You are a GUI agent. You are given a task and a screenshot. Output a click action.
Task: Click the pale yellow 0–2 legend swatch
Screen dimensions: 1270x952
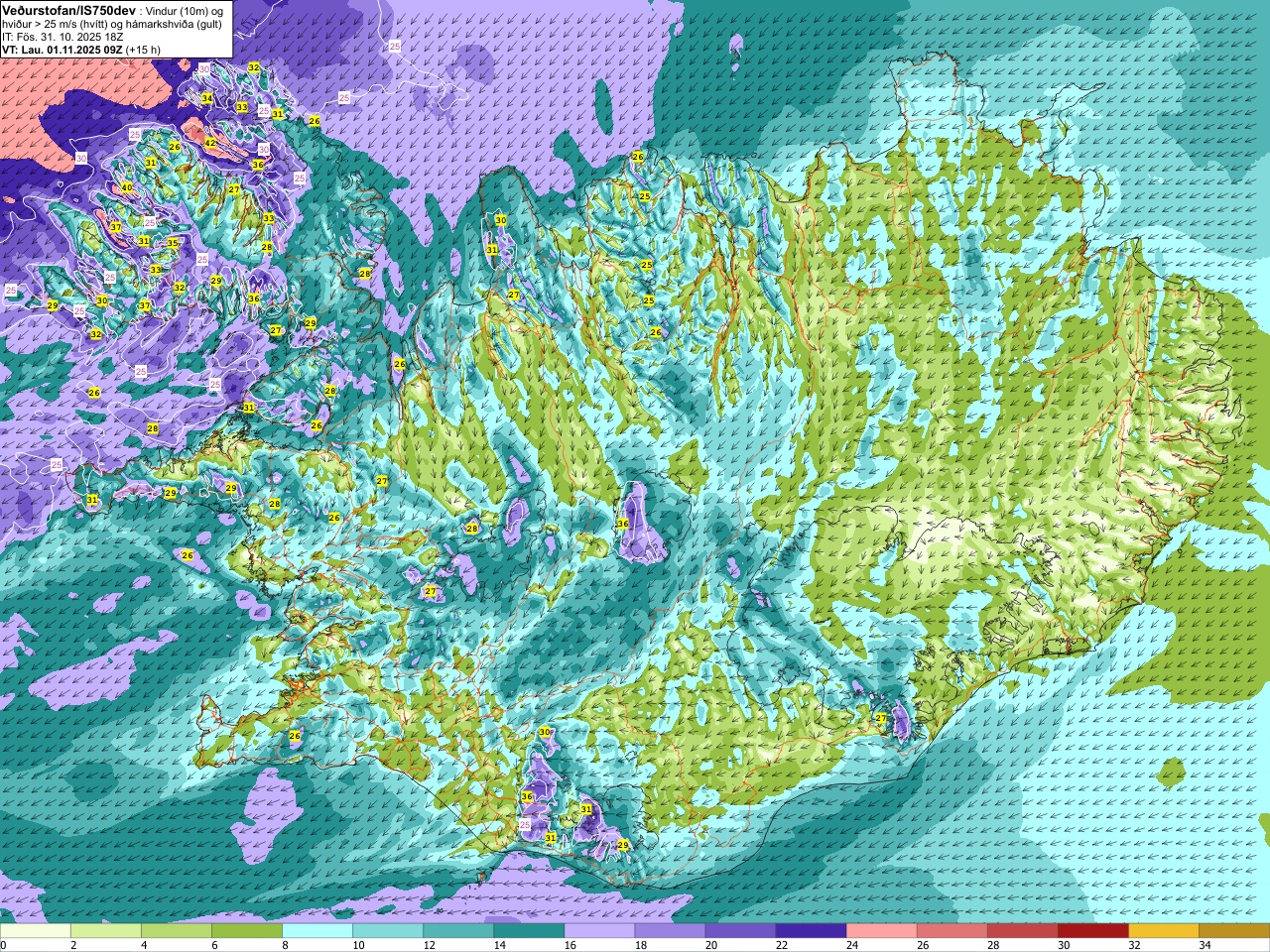pyautogui.click(x=36, y=931)
